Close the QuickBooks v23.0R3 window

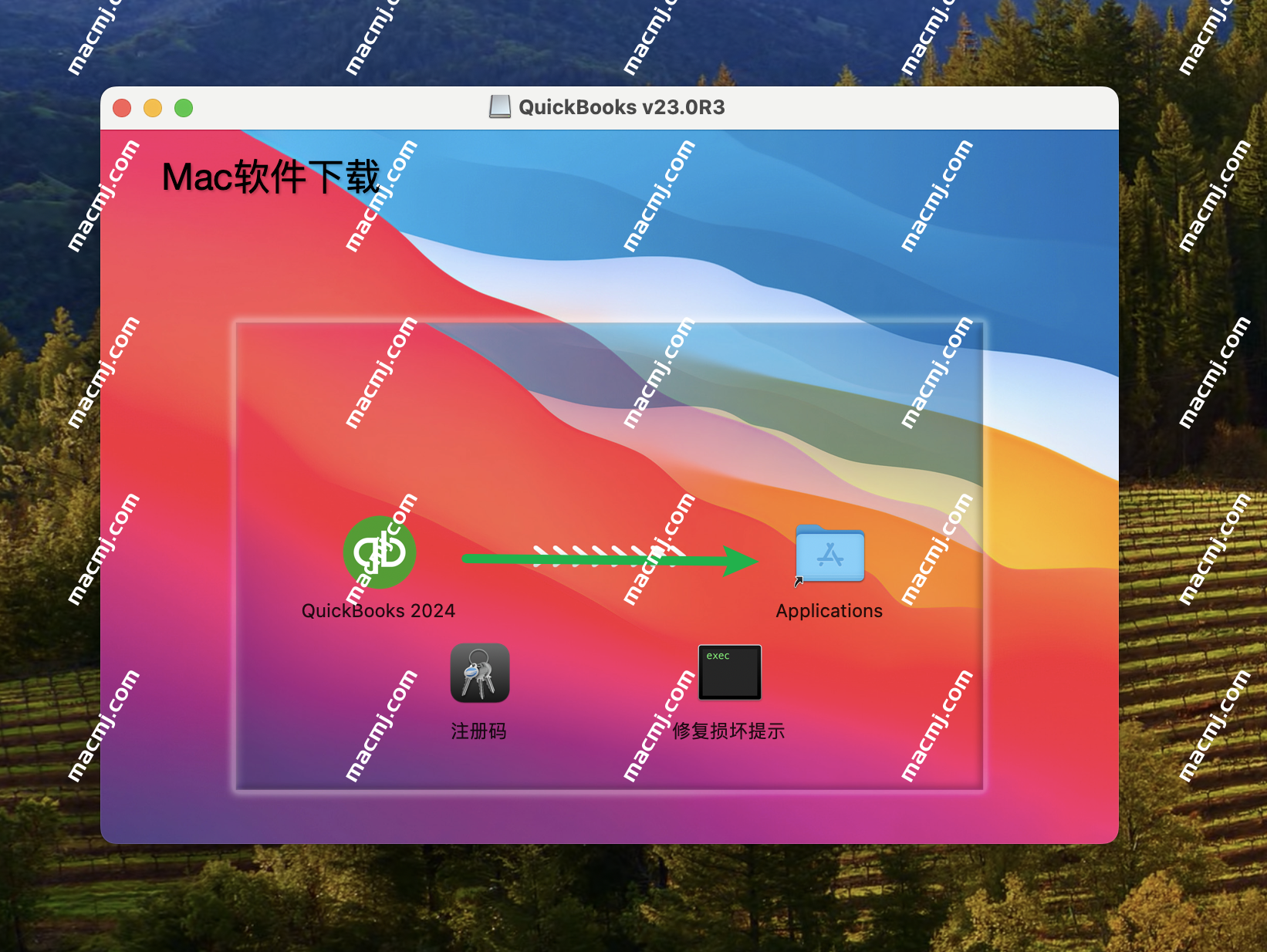point(122,108)
